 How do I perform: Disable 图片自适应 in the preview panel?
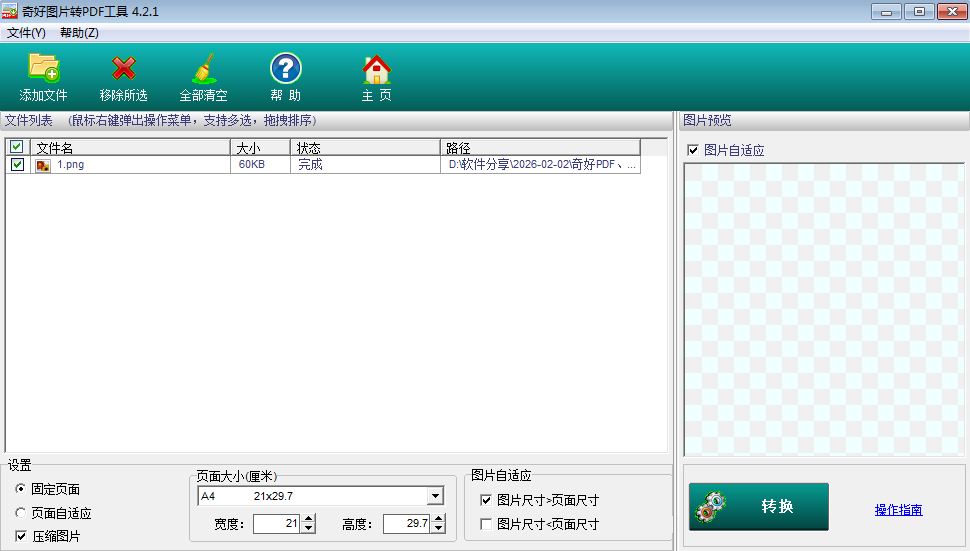[693, 150]
